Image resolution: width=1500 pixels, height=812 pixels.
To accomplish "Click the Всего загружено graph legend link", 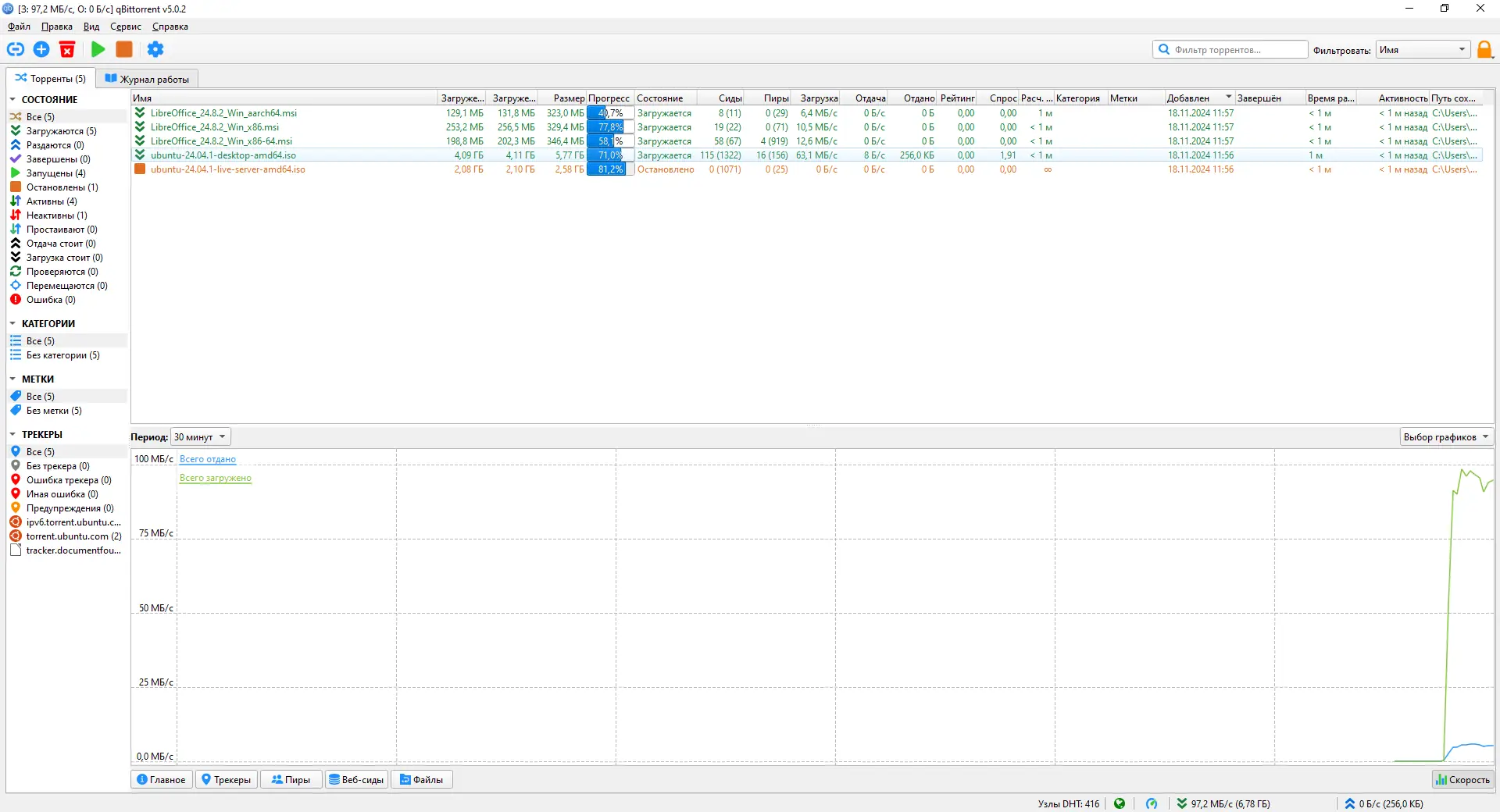I will click(216, 478).
